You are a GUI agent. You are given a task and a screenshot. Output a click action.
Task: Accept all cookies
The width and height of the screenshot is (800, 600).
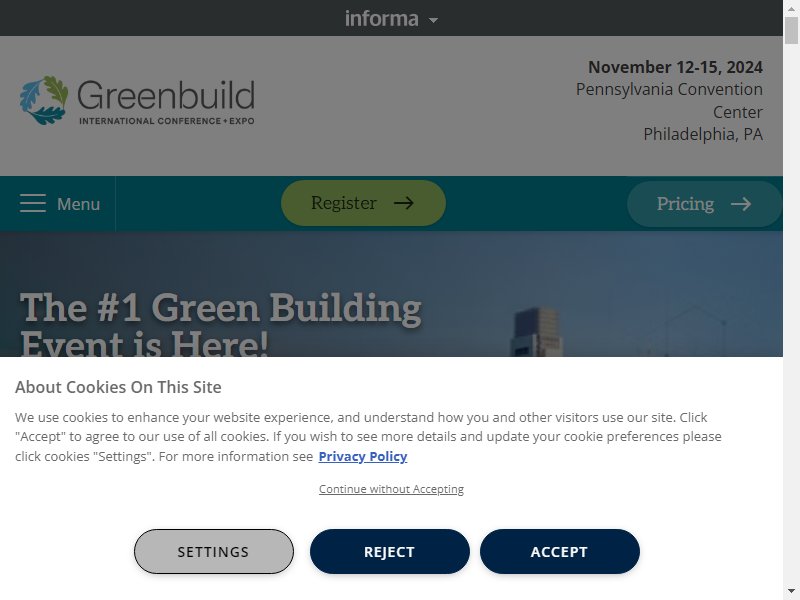click(560, 552)
